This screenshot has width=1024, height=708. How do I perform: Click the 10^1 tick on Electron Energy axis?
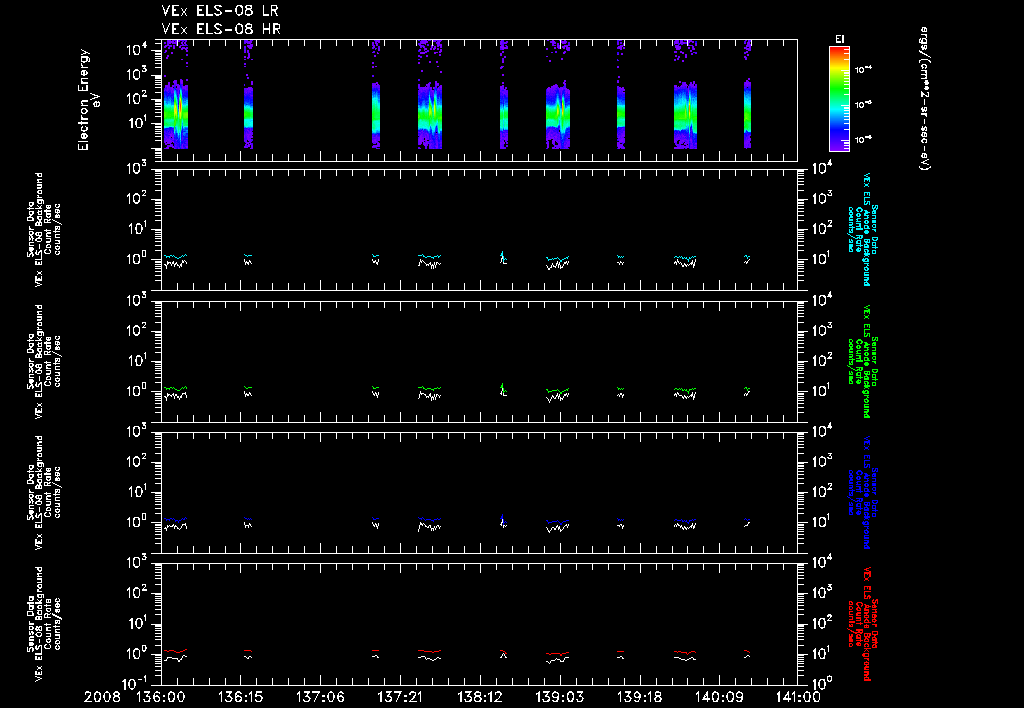[x=136, y=124]
